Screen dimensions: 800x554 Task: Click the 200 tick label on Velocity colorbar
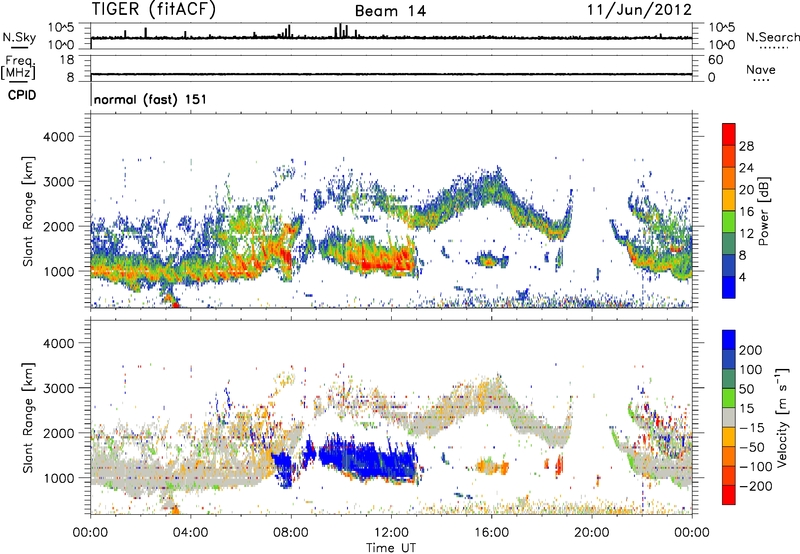click(751, 350)
